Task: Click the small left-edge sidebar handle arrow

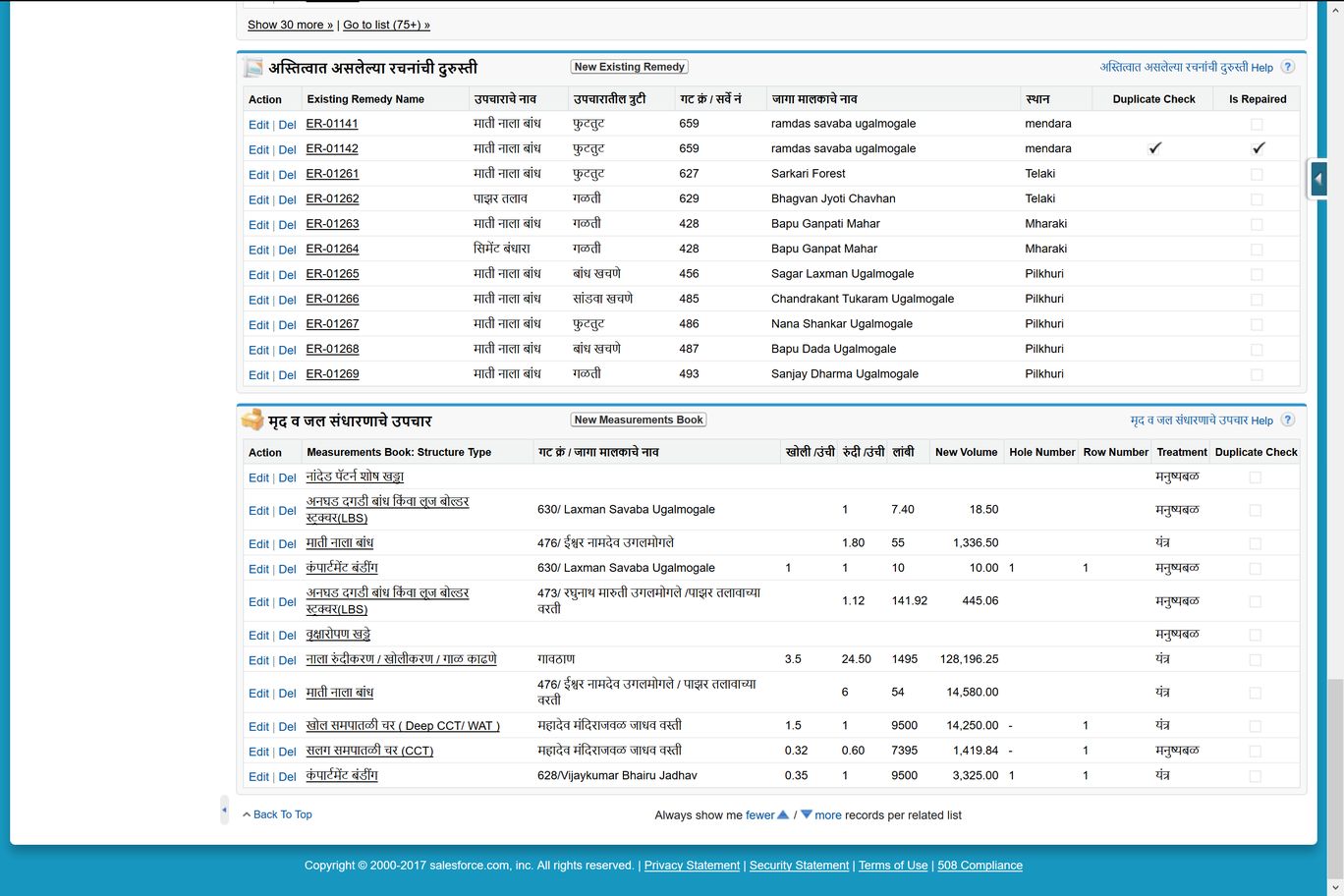Action: point(224,811)
